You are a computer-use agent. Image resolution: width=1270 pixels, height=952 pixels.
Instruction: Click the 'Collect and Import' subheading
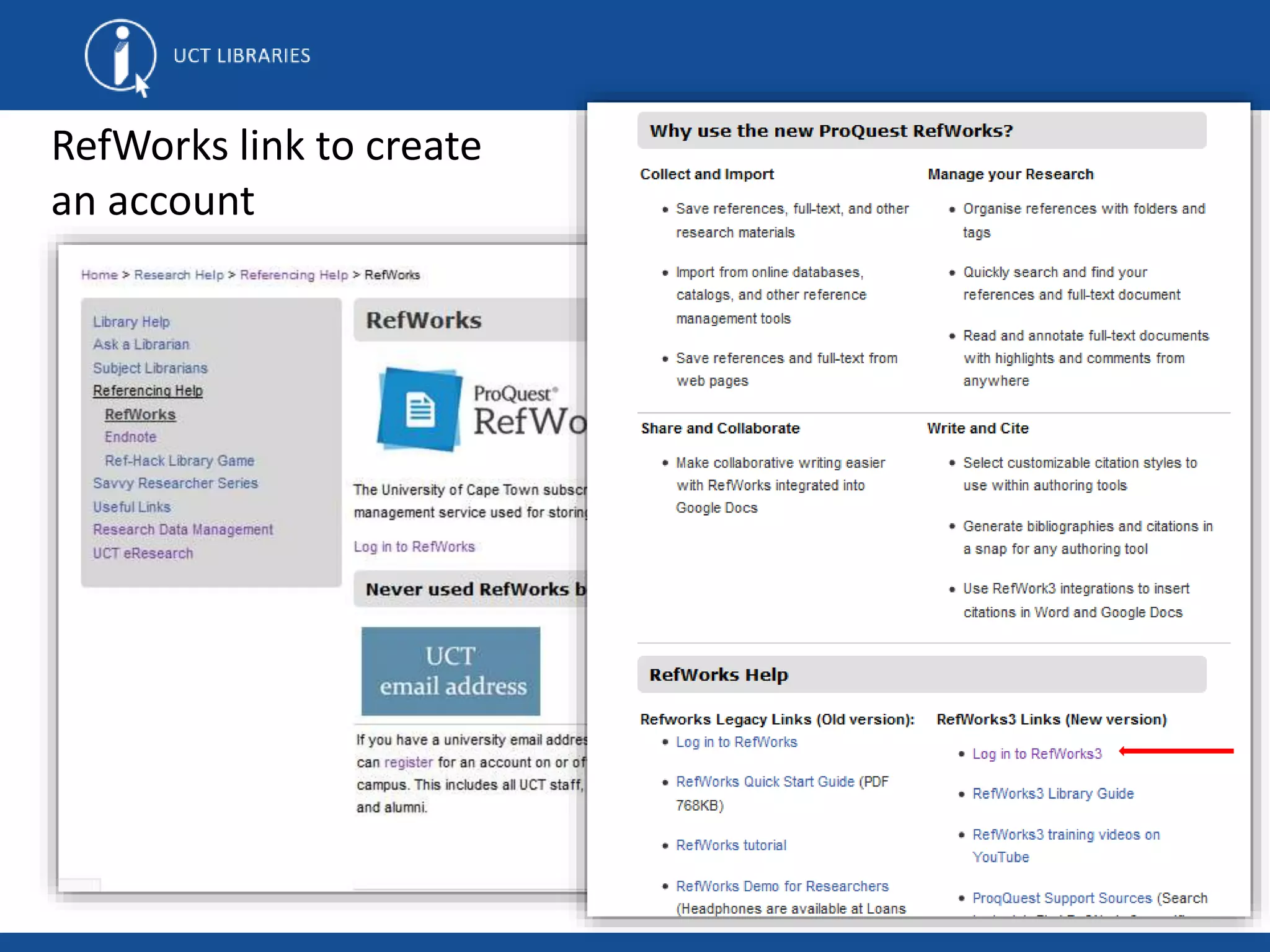click(707, 174)
